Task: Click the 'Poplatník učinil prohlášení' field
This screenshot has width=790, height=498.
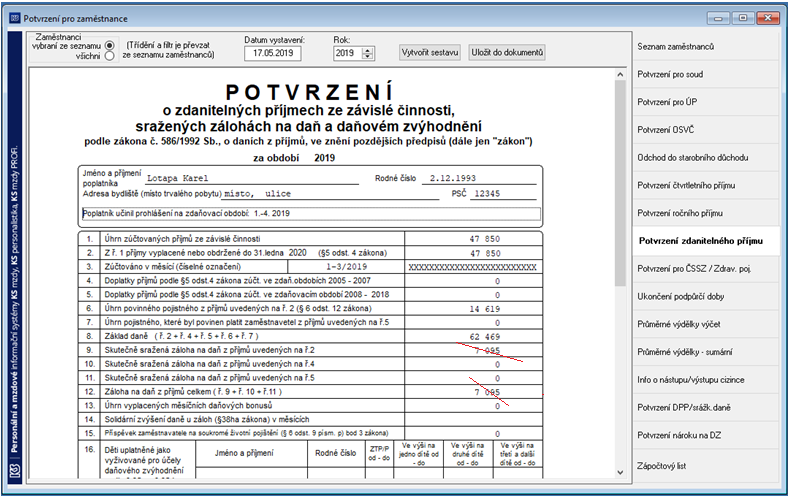Action: [311, 213]
